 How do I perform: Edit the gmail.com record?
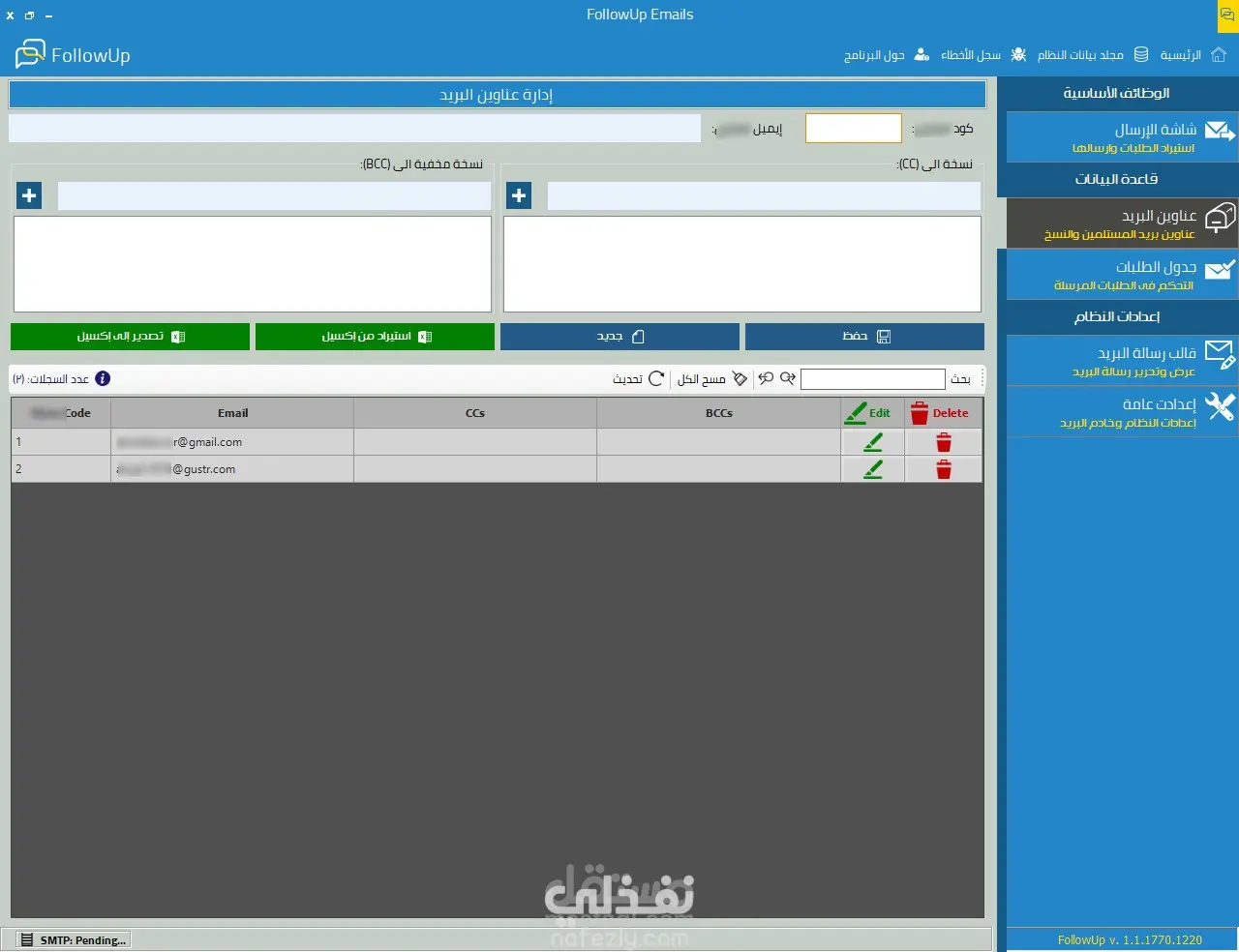click(x=873, y=442)
